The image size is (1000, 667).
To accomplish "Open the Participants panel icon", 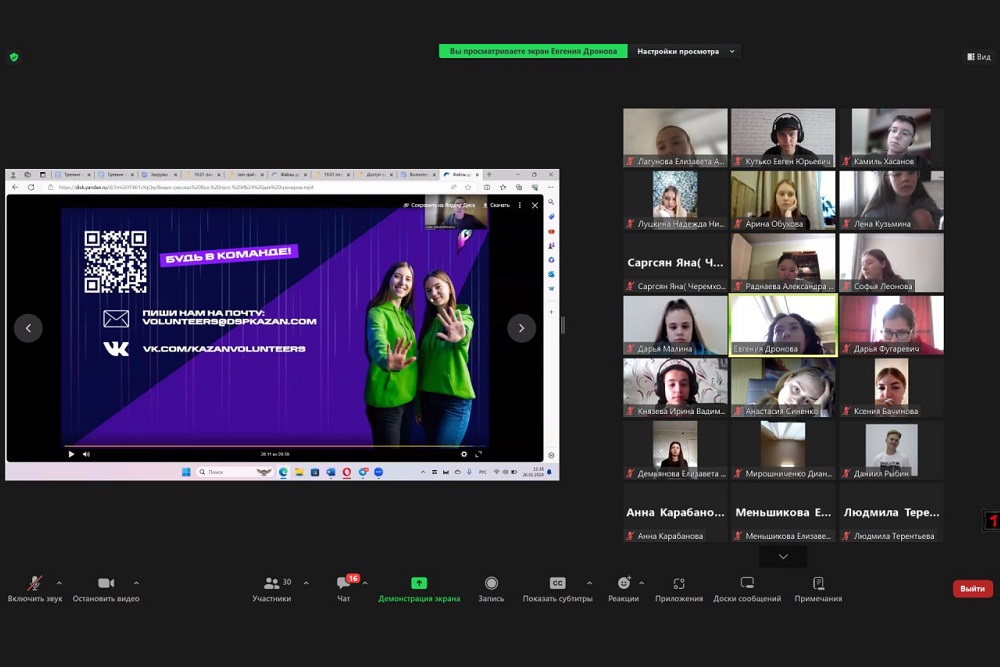I will click(271, 583).
